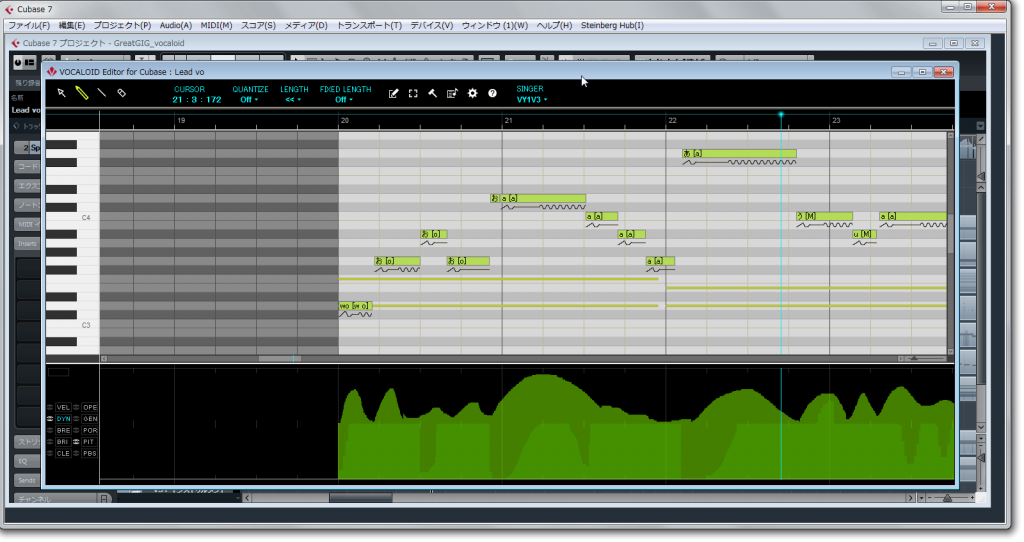Screen dimensions: 1024x542
Task: Click the Cubase project zoom slider handle
Action: pyautogui.click(x=947, y=498)
